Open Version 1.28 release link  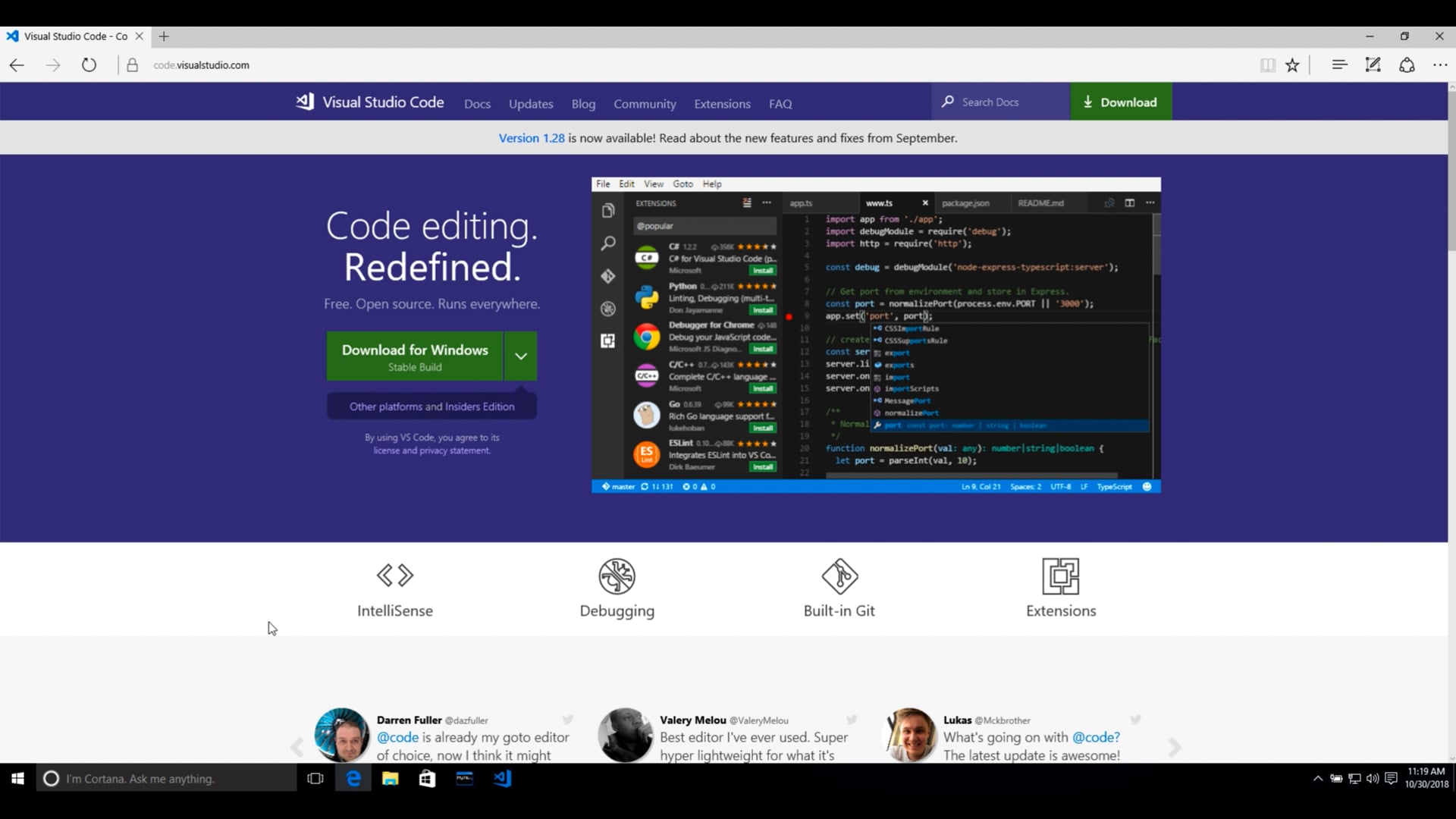(x=531, y=138)
